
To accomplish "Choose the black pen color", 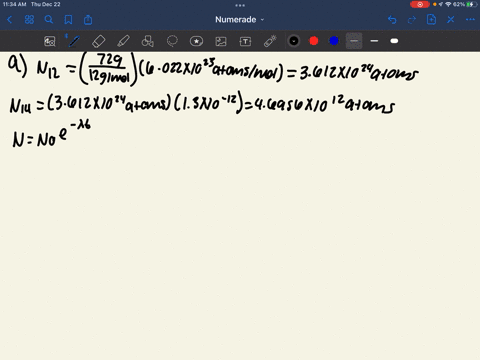I will pyautogui.click(x=294, y=41).
